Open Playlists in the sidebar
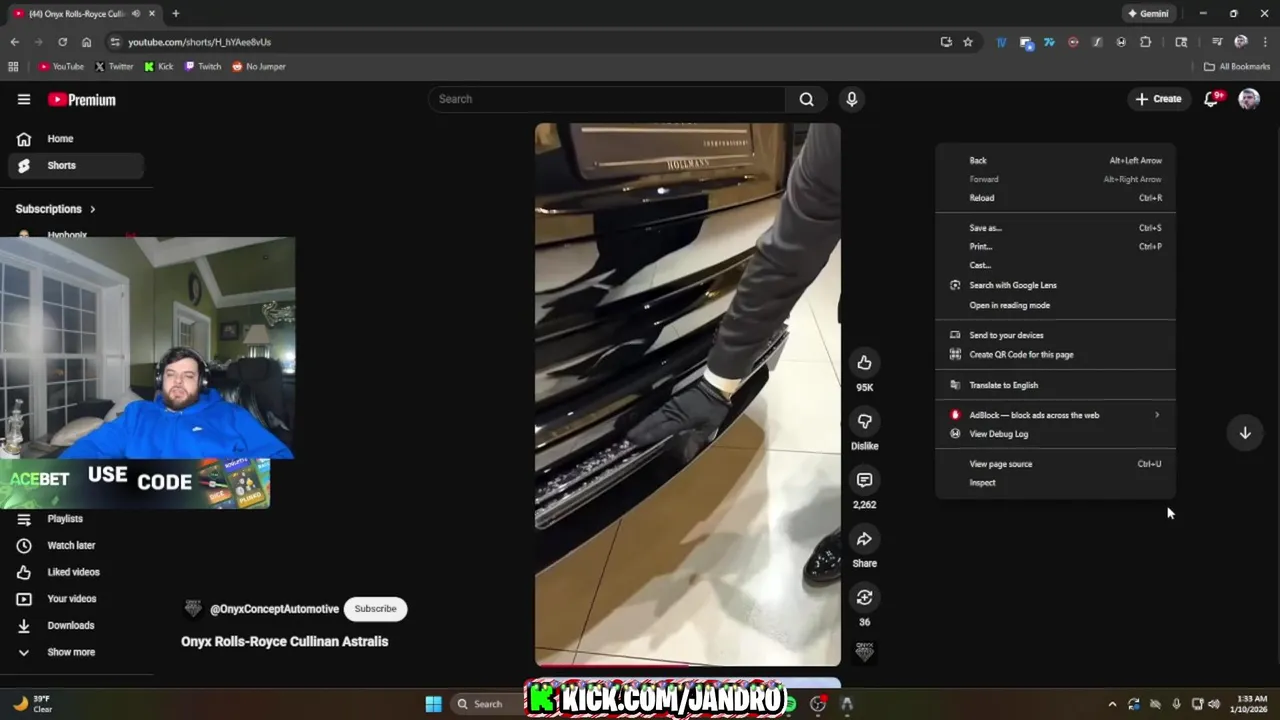 76,519
